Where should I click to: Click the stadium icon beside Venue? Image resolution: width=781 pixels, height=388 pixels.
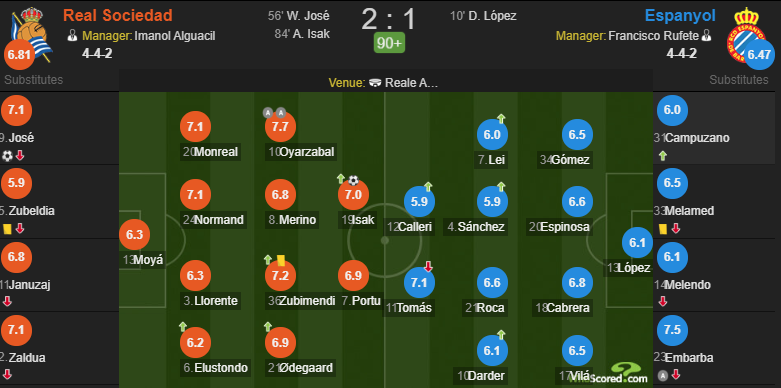[377, 83]
